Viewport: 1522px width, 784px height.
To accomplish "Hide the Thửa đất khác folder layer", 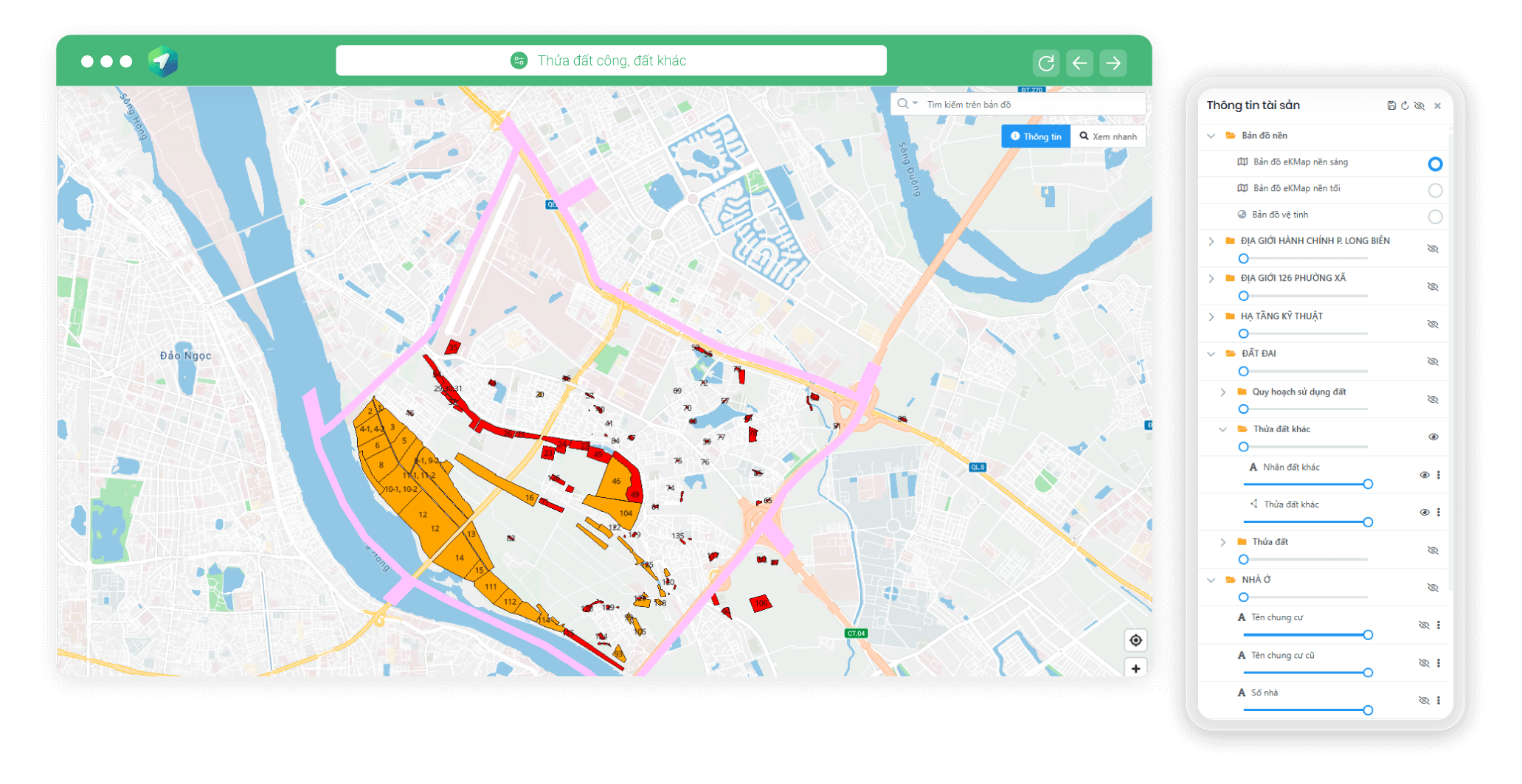I will click(x=1433, y=437).
